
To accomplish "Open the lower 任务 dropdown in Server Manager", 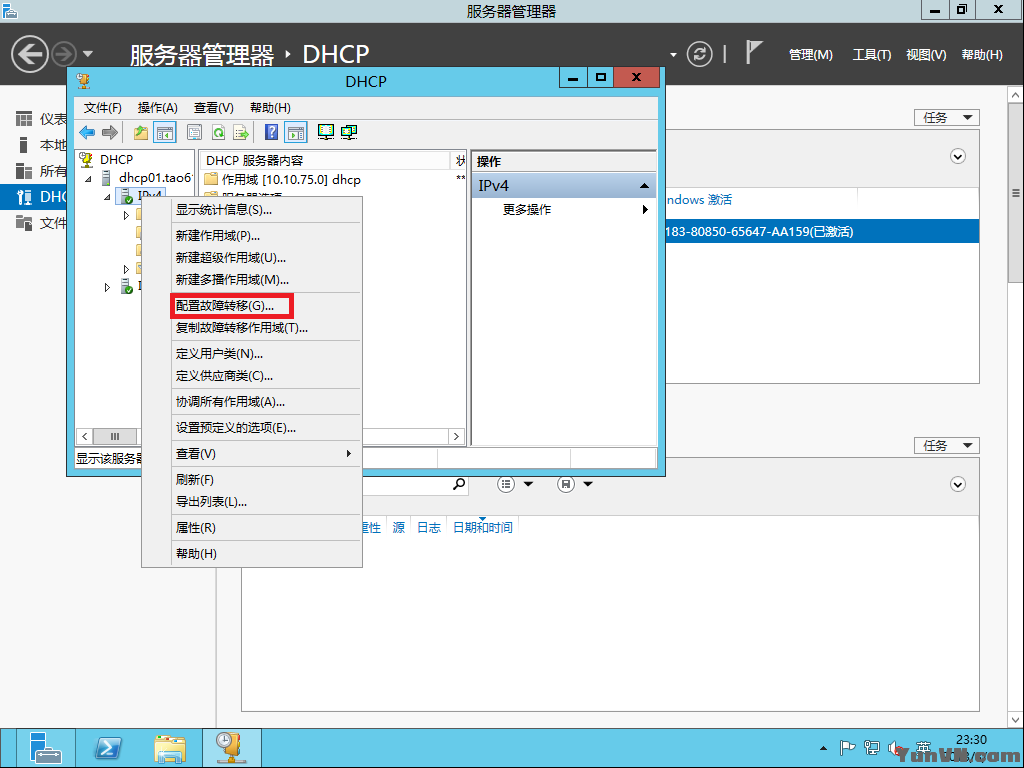I will tap(947, 445).
